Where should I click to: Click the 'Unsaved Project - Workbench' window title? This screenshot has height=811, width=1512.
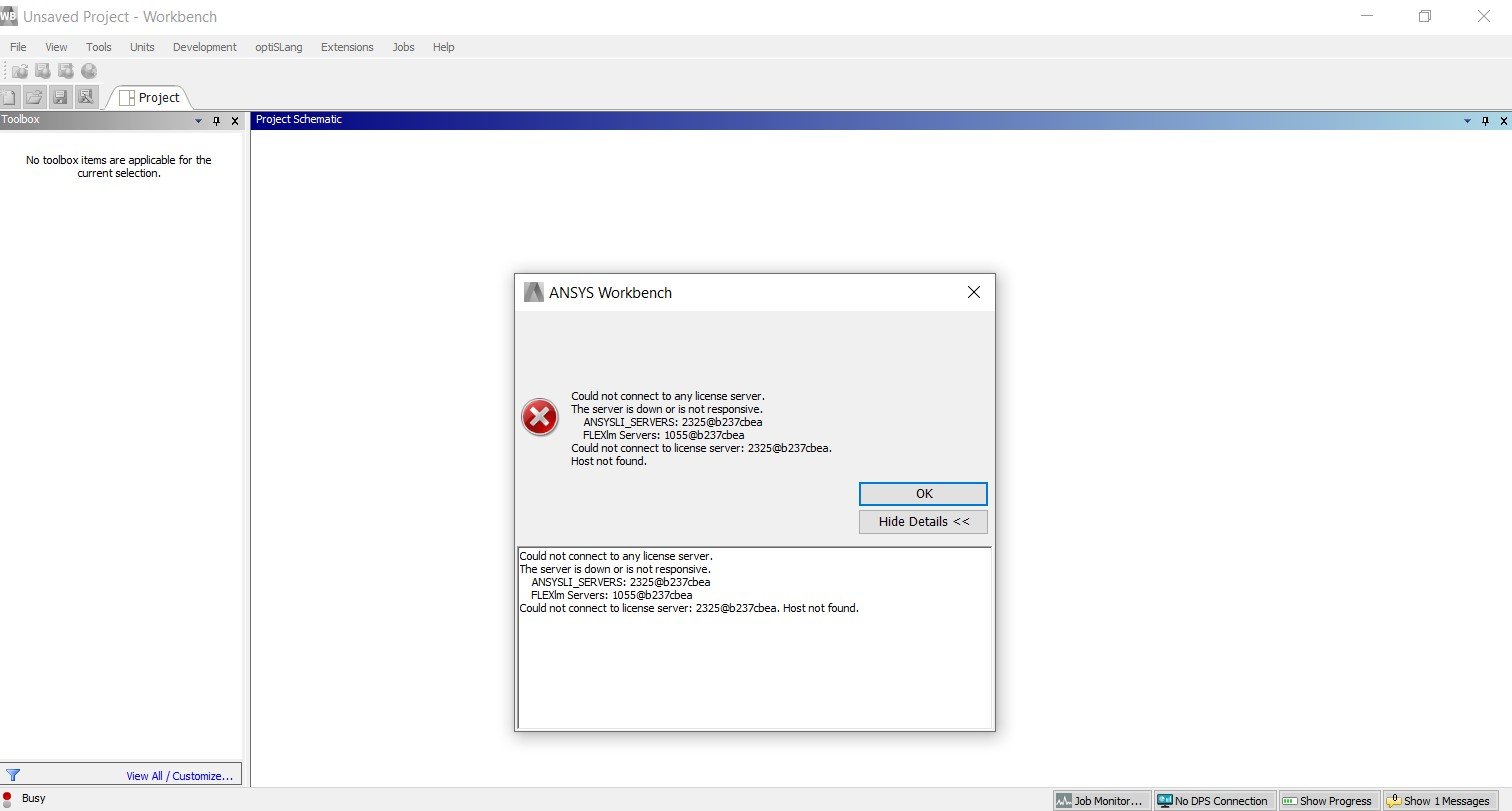120,17
